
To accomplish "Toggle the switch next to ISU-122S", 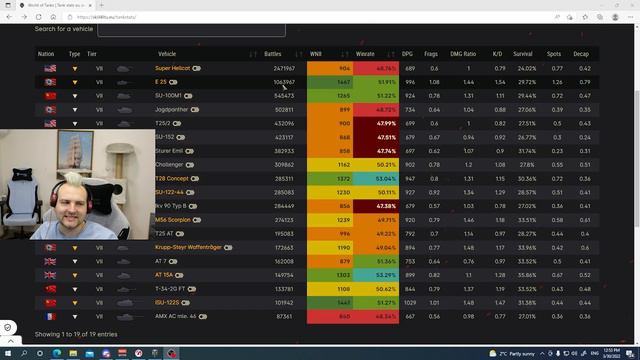I will (x=185, y=303).
